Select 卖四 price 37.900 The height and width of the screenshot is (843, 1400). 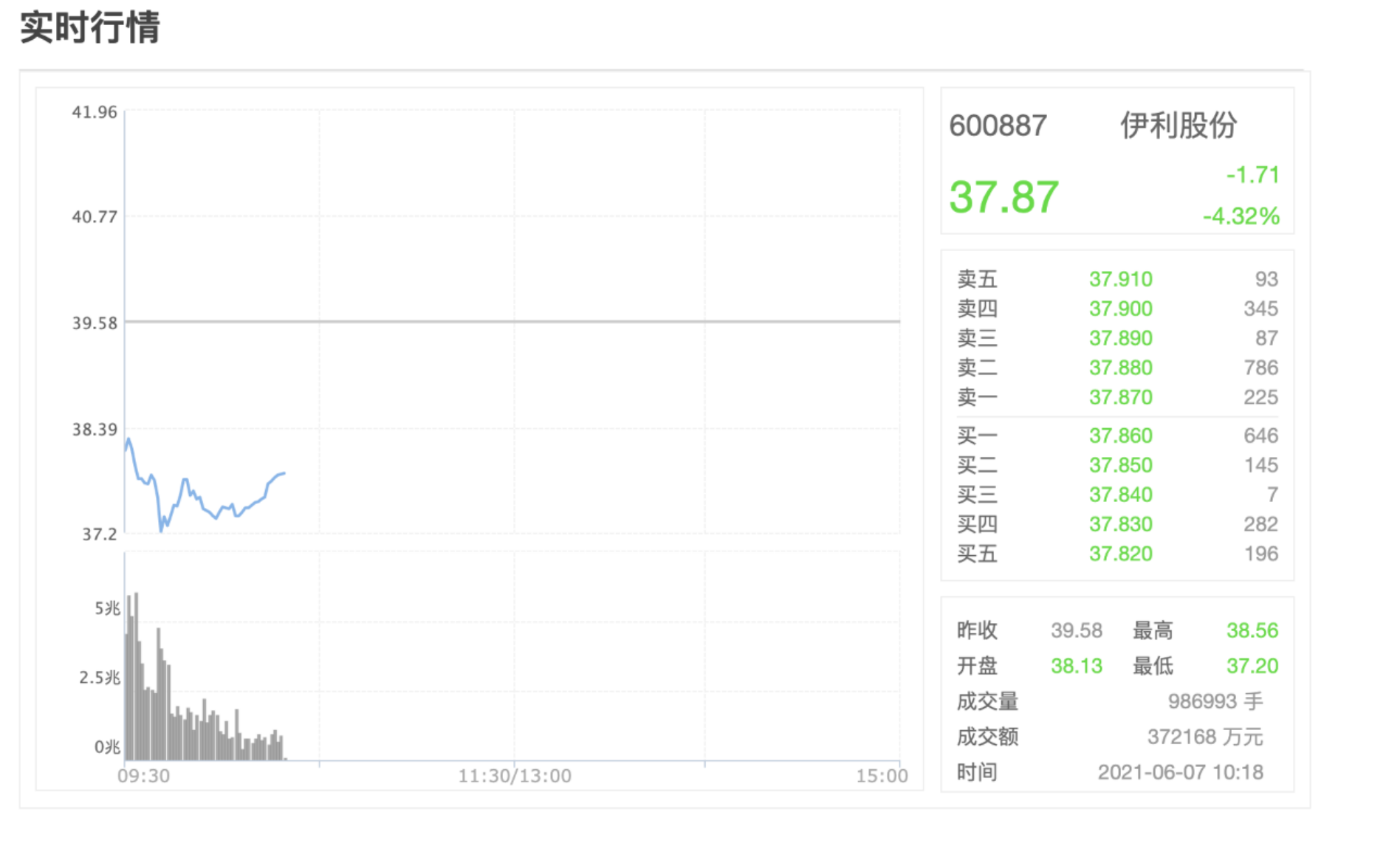coord(1120,309)
